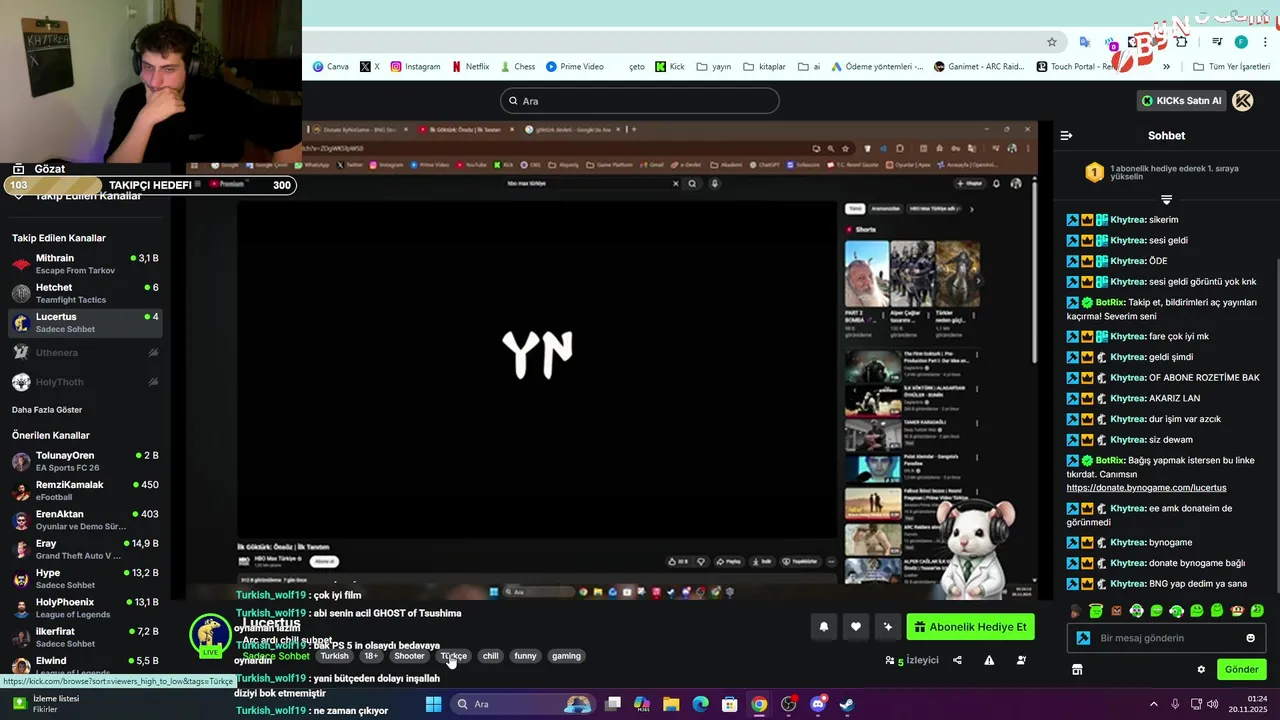
Task: Collapse the Sohbet chat panel
Action: (x=1066, y=135)
